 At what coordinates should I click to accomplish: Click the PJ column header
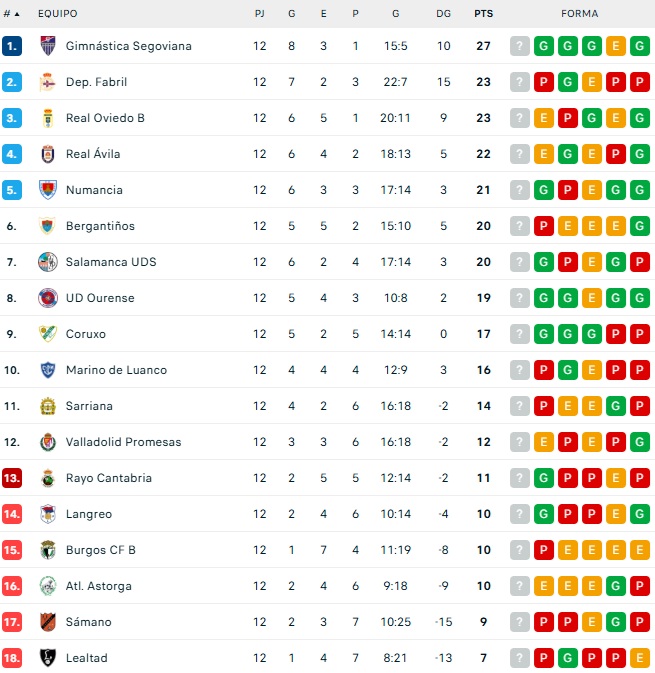260,14
